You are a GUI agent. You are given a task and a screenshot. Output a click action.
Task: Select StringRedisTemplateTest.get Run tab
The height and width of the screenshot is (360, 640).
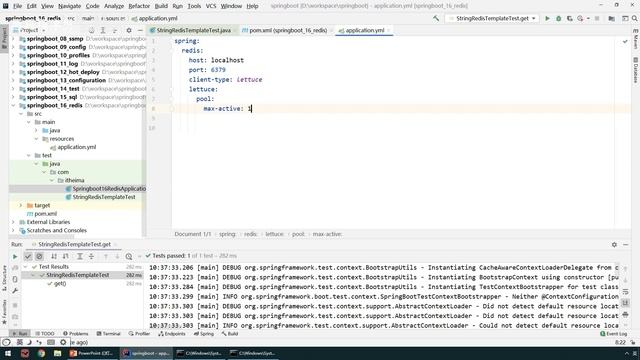pyautogui.click(x=74, y=244)
